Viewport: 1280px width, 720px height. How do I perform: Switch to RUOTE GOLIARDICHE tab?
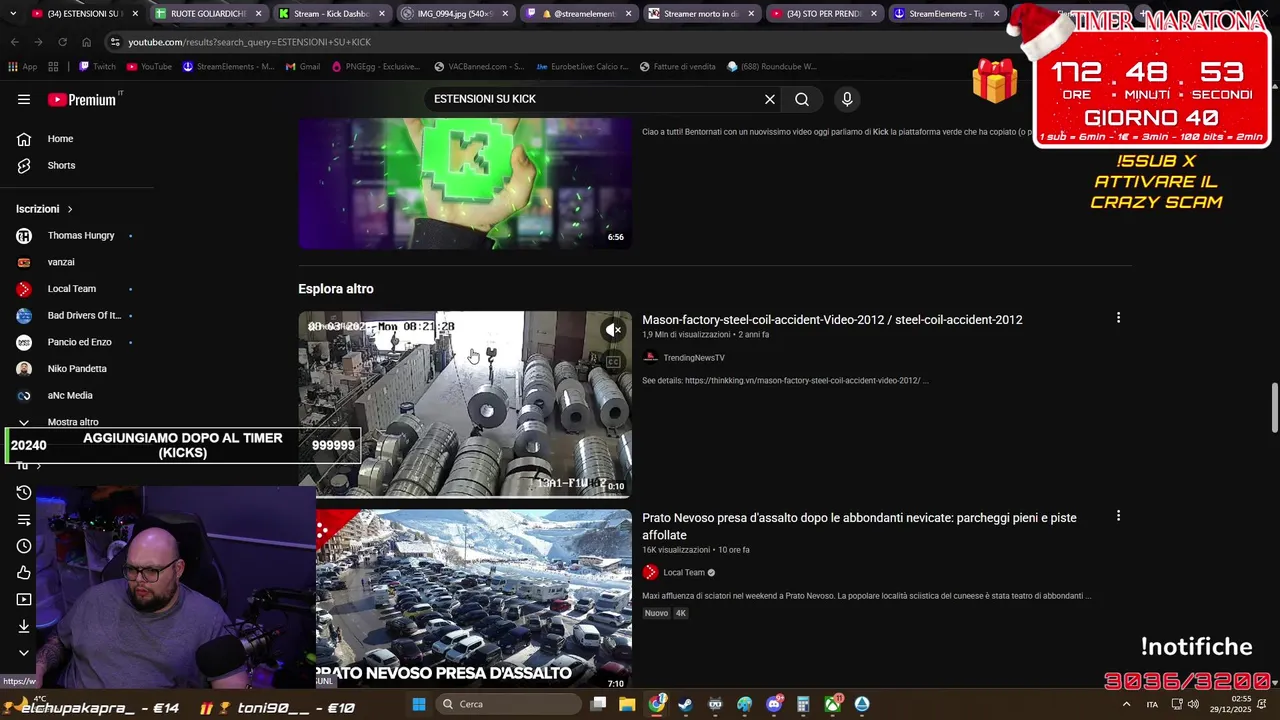(x=209, y=14)
